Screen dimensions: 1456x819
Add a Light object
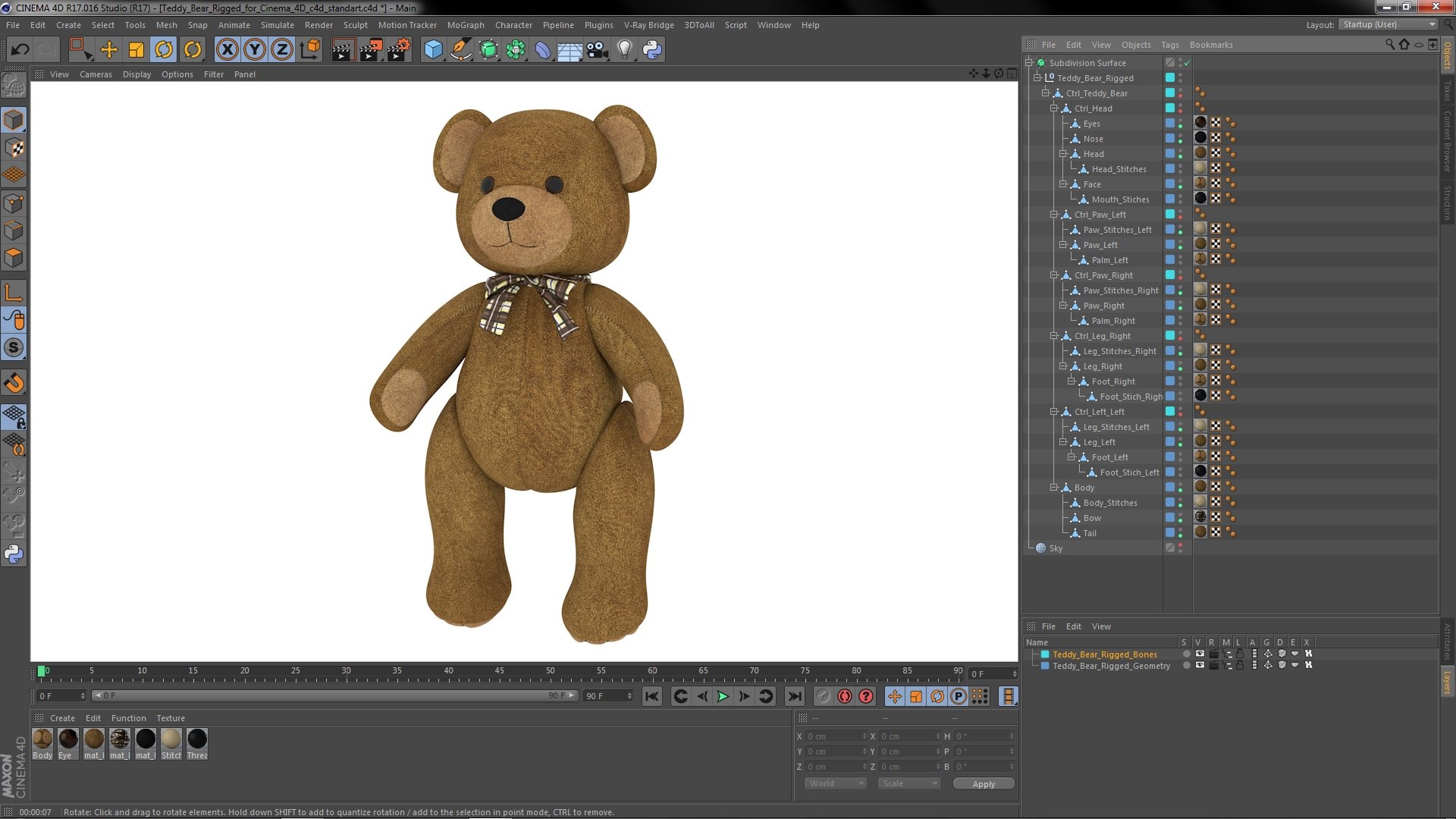point(624,50)
